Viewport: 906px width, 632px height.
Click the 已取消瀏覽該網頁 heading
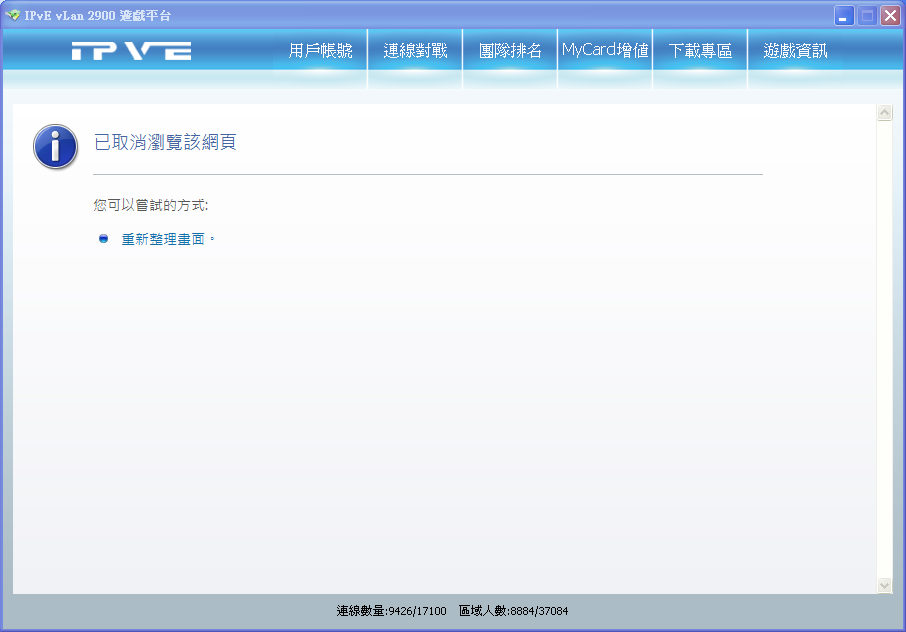coord(165,142)
